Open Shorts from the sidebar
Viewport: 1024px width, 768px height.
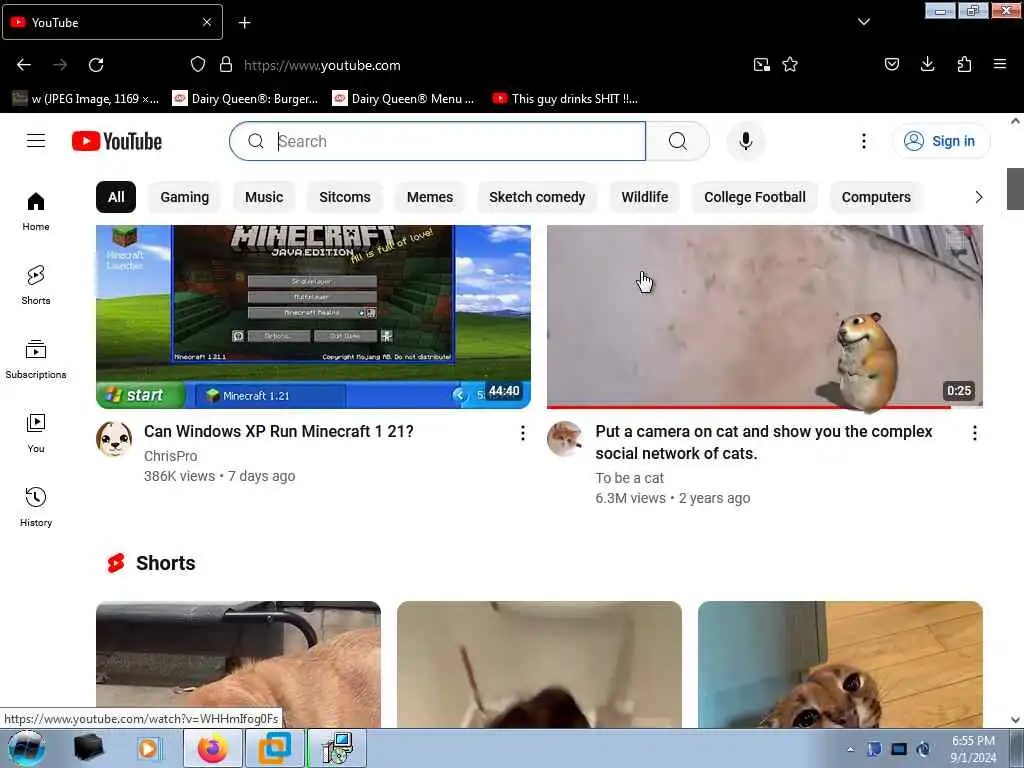click(36, 285)
